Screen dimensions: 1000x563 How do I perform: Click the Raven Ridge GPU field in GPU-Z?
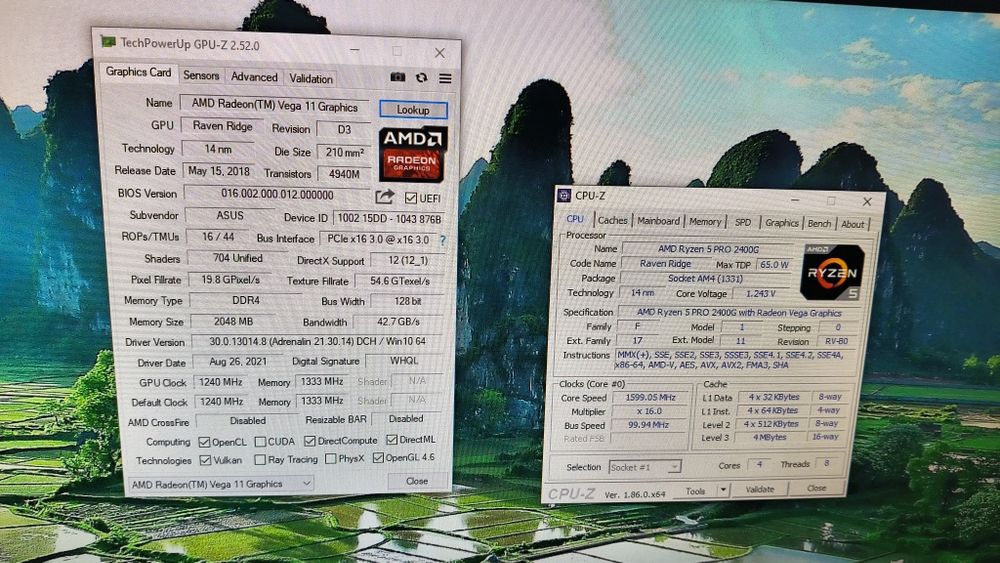[223, 126]
